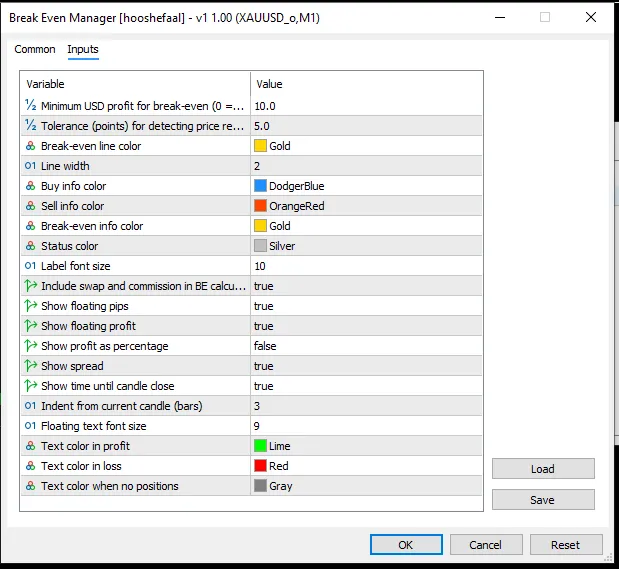619x569 pixels.
Task: Click the DodgerBlue swatch for Buy info color
Action: coord(260,186)
